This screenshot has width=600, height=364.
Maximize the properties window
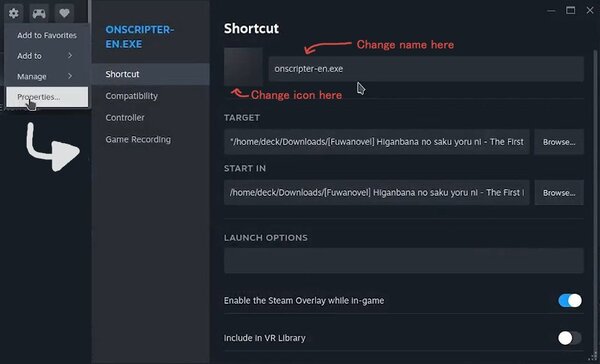570,10
